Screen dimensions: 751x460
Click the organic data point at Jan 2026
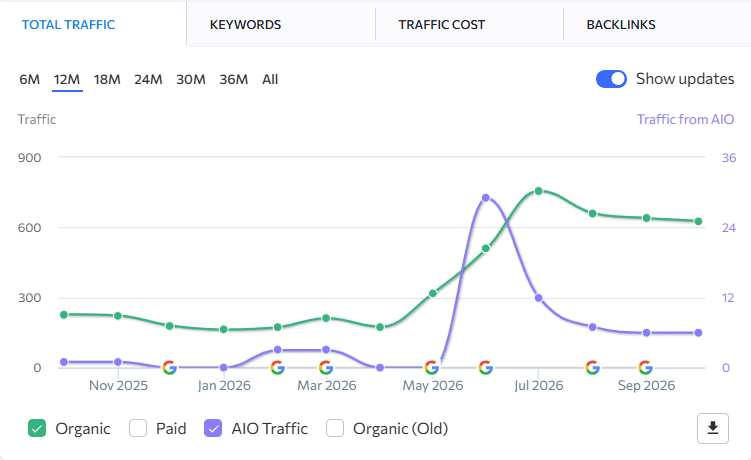223,329
